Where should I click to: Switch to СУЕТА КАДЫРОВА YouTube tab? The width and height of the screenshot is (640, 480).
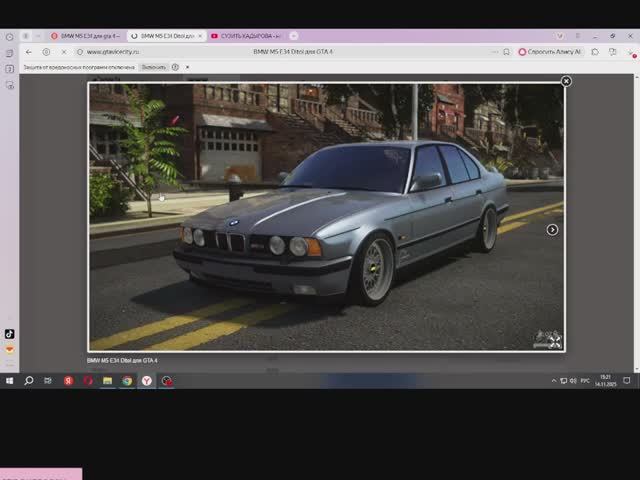(x=247, y=36)
